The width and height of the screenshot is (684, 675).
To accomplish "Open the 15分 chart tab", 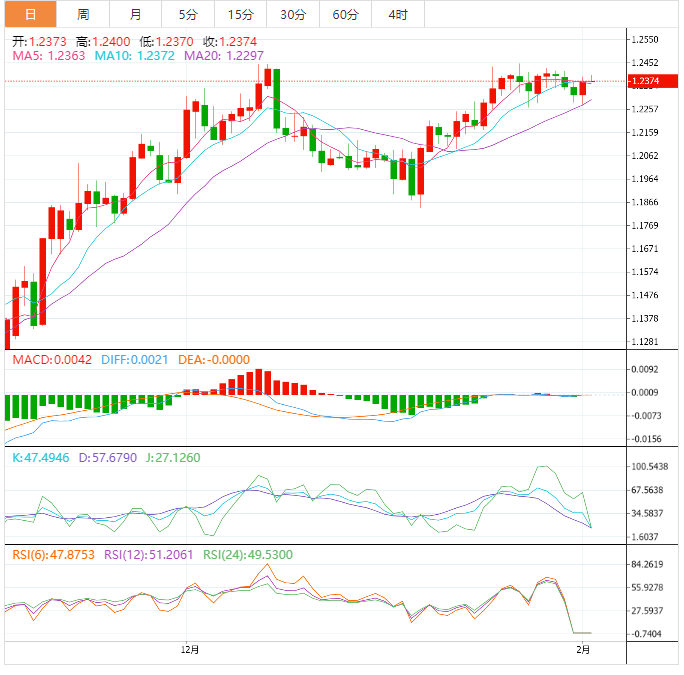I will tap(240, 14).
